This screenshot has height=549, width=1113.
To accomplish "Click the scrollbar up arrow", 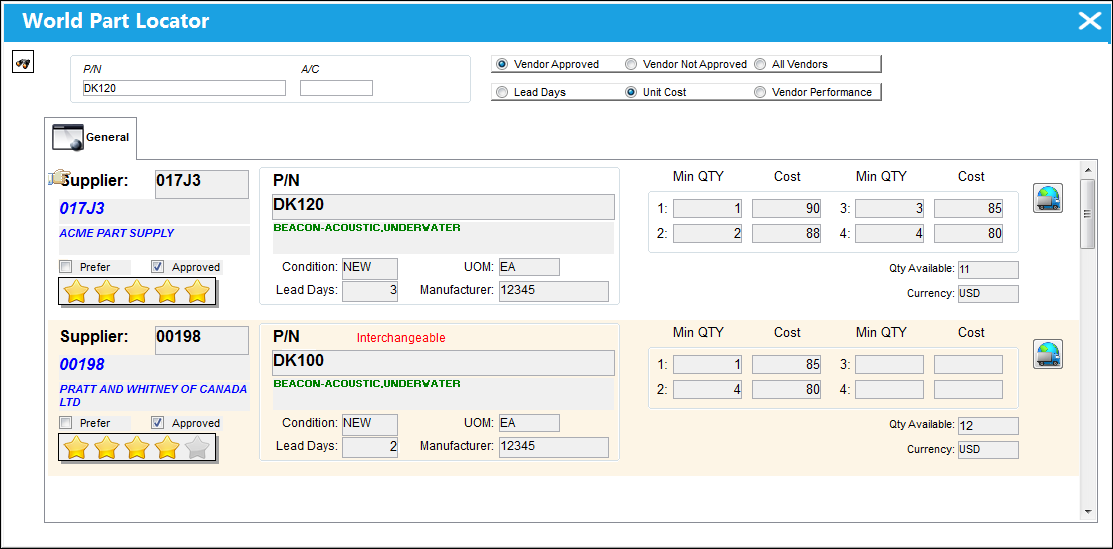I will click(1087, 170).
